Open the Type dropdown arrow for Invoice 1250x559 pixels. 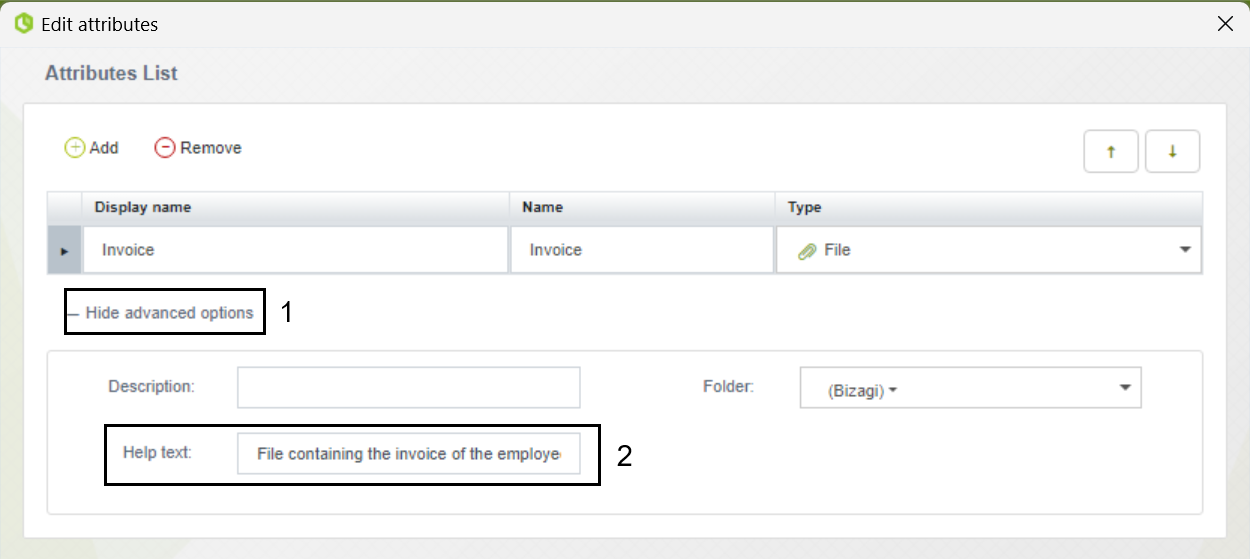1185,250
